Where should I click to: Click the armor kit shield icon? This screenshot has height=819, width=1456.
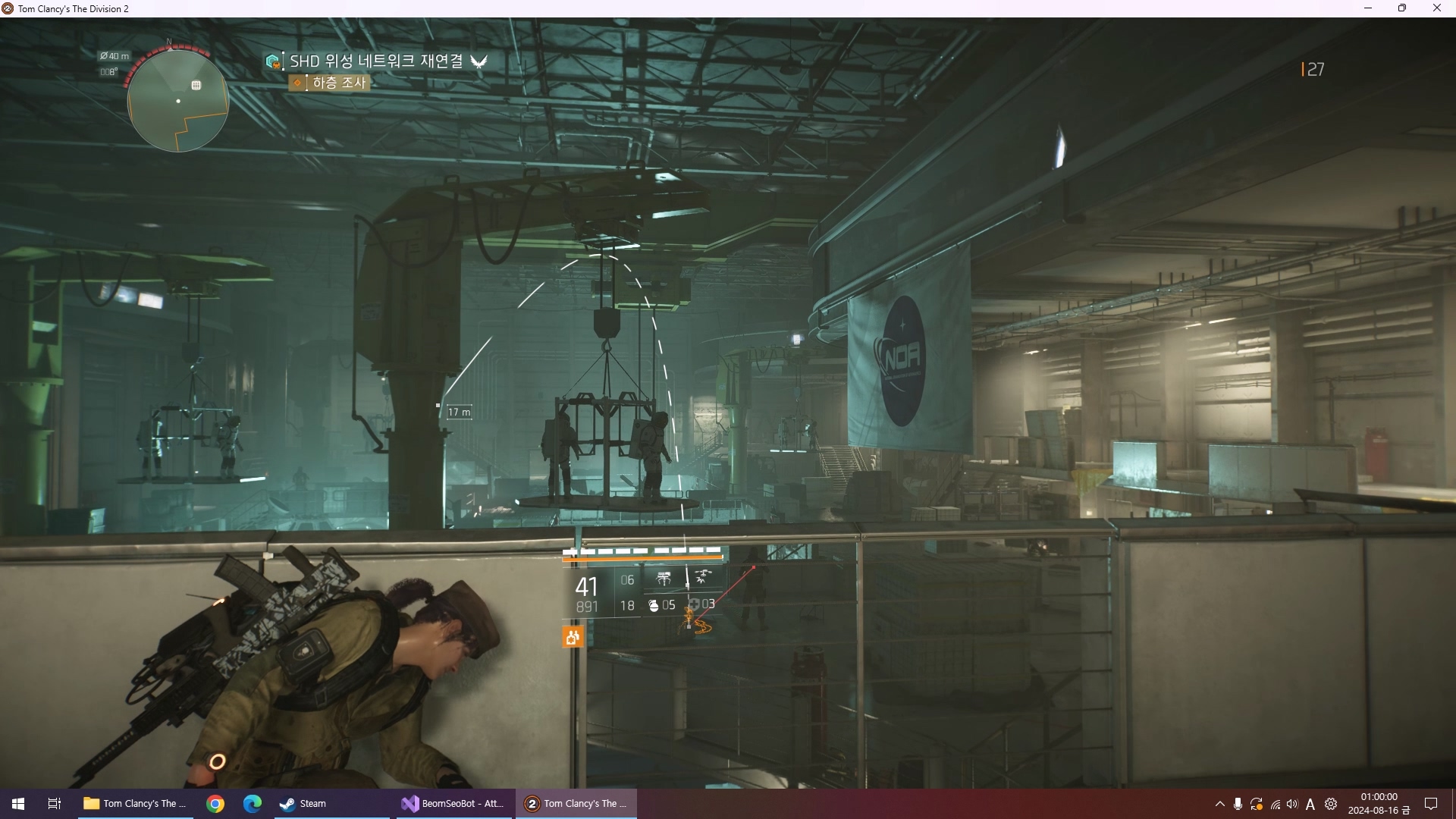(x=693, y=604)
